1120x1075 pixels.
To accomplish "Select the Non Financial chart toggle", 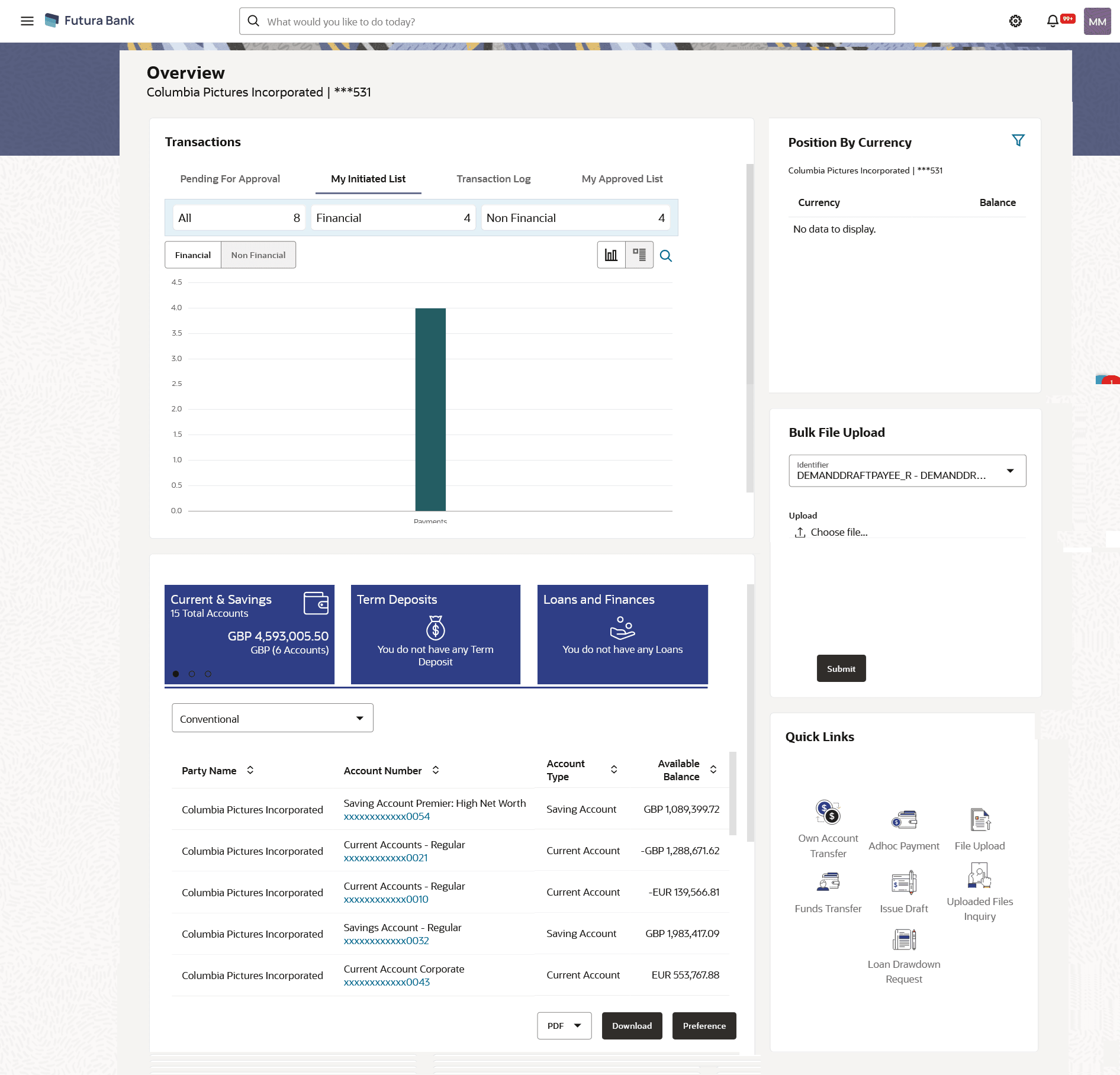I will [x=258, y=255].
